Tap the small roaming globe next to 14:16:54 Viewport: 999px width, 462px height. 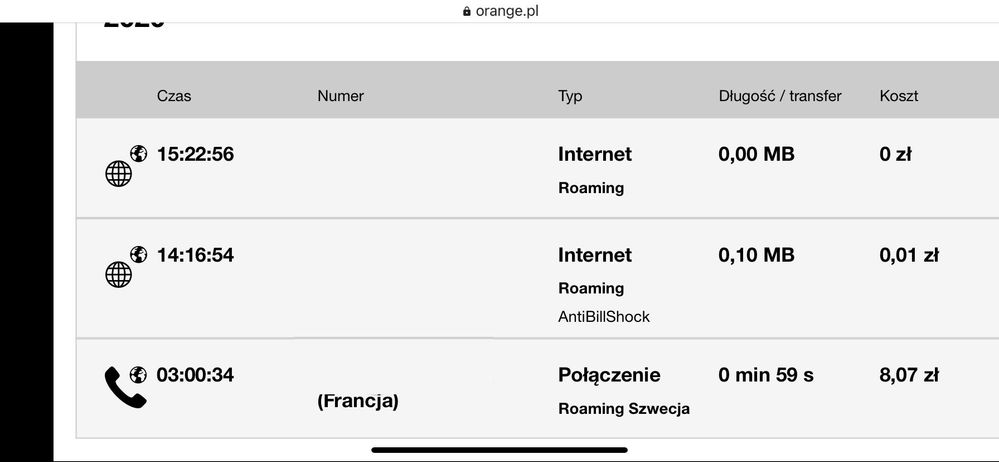[x=139, y=255]
